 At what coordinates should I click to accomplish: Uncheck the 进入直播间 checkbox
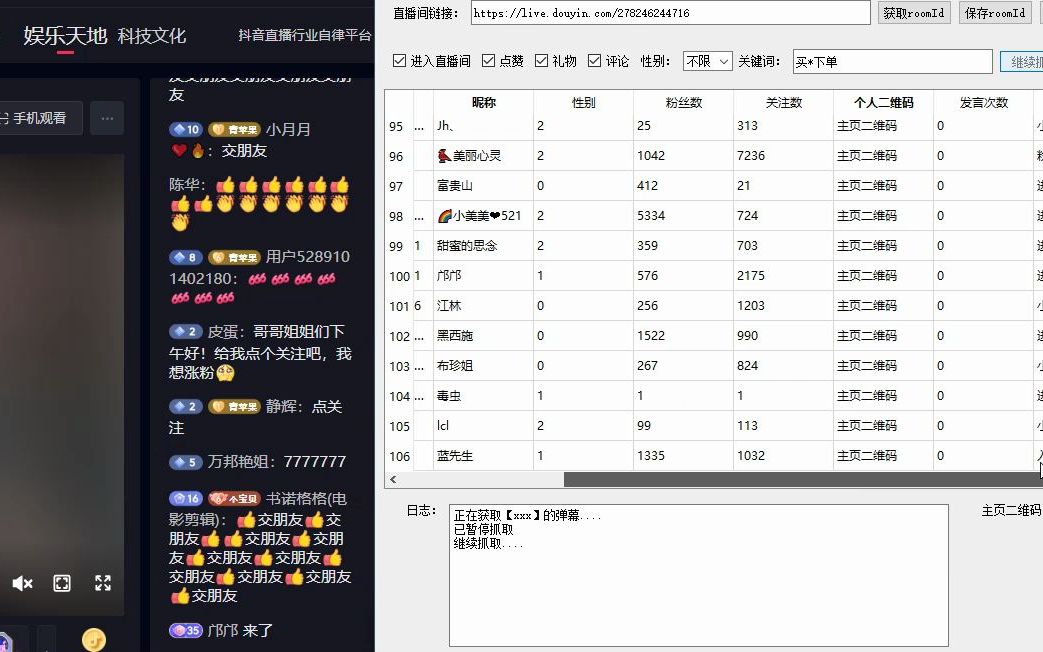[400, 59]
